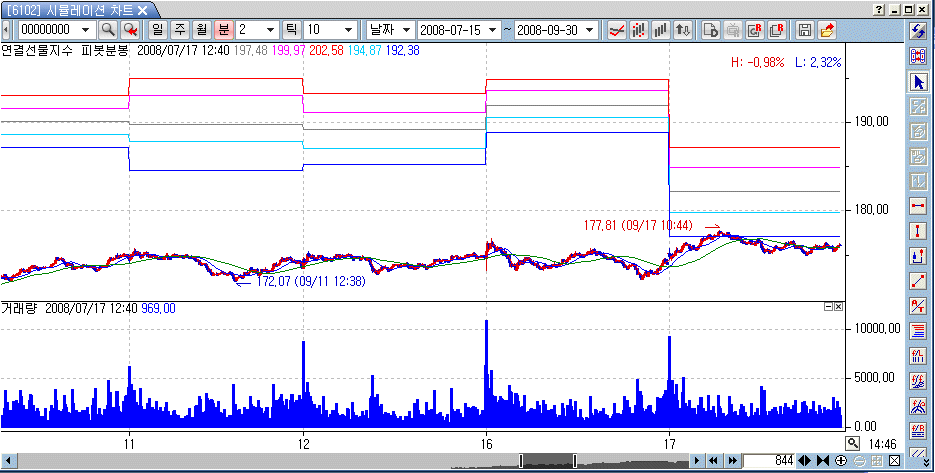The height and width of the screenshot is (473, 935).
Task: Click the bar count field showing 844
Action: click(x=771, y=460)
